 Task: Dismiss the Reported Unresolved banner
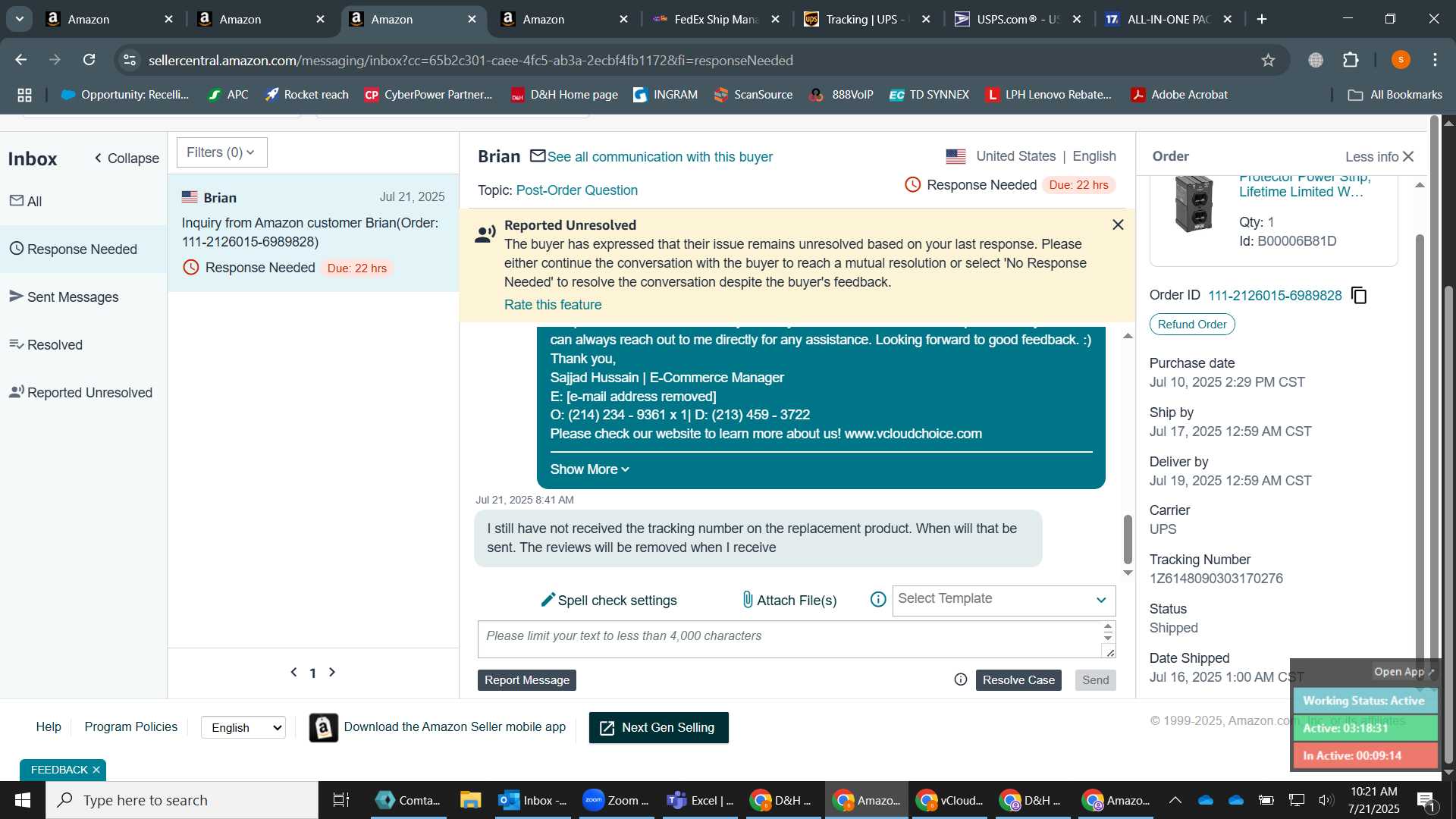(1118, 224)
